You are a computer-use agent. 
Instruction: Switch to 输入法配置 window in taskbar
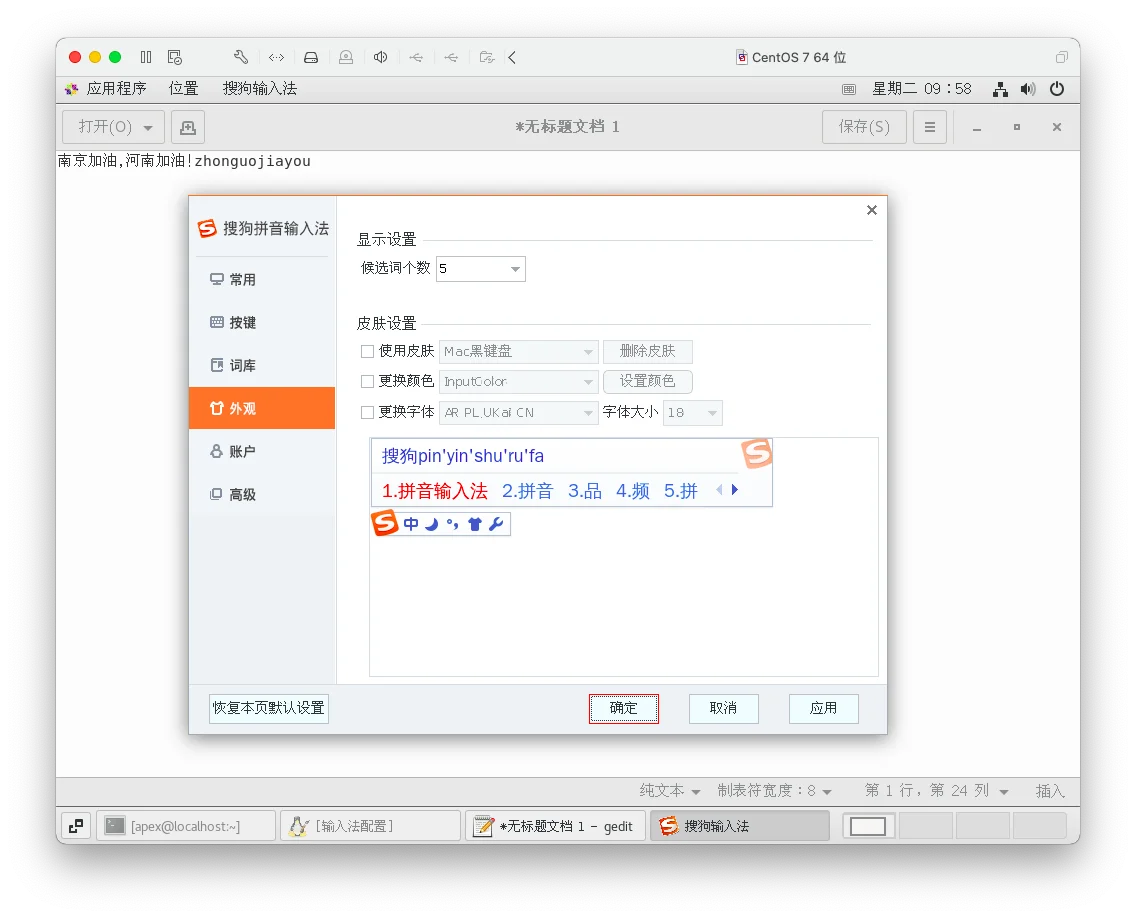[371, 826]
